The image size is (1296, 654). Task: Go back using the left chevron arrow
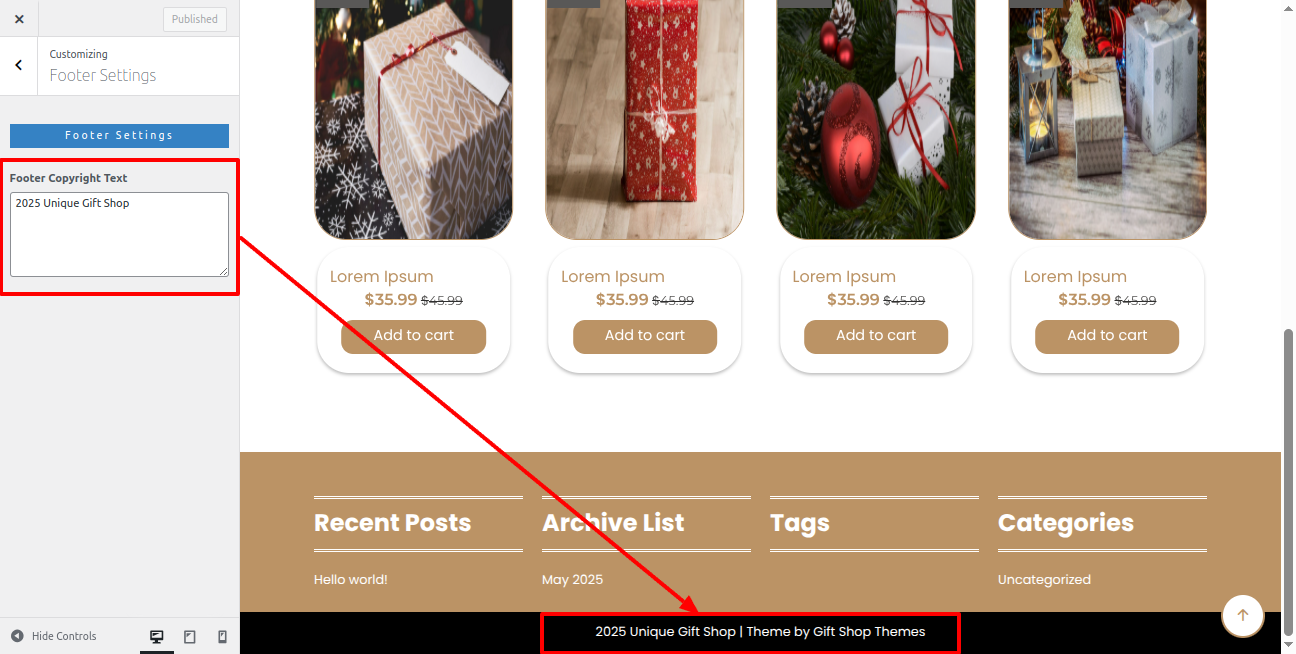point(19,65)
